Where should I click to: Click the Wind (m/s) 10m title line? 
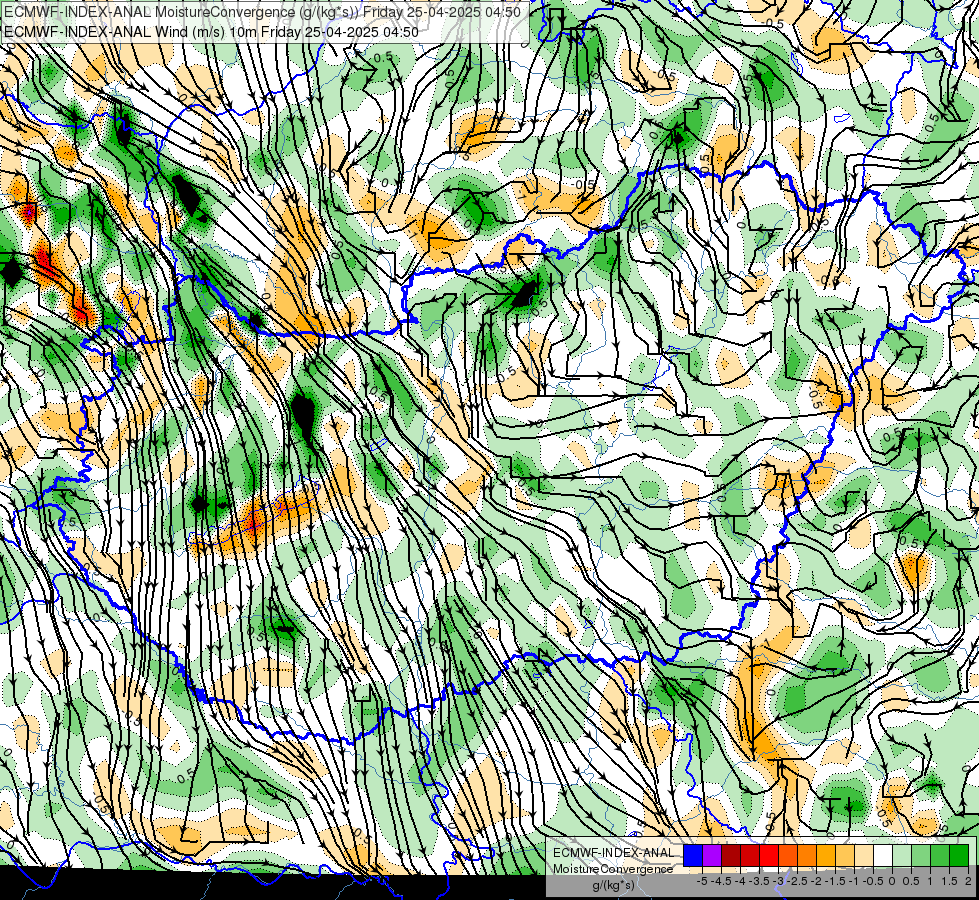[x=212, y=31]
